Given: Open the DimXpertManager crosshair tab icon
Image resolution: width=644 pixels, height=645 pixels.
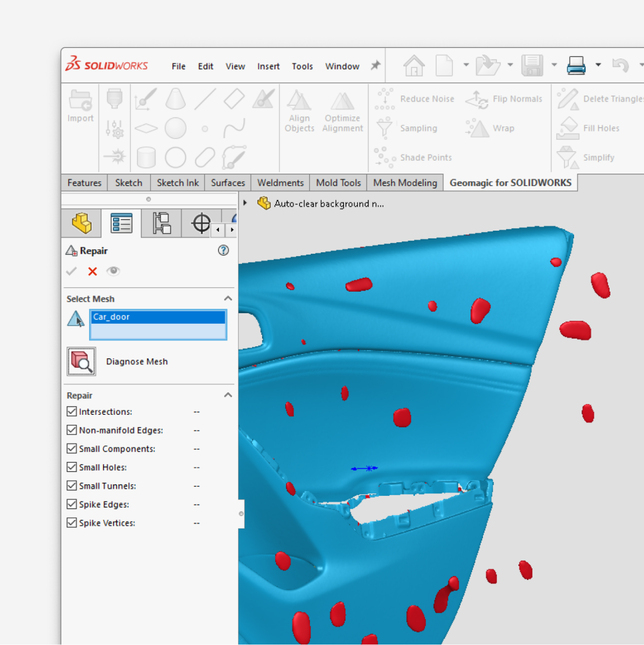Looking at the screenshot, I should [201, 223].
